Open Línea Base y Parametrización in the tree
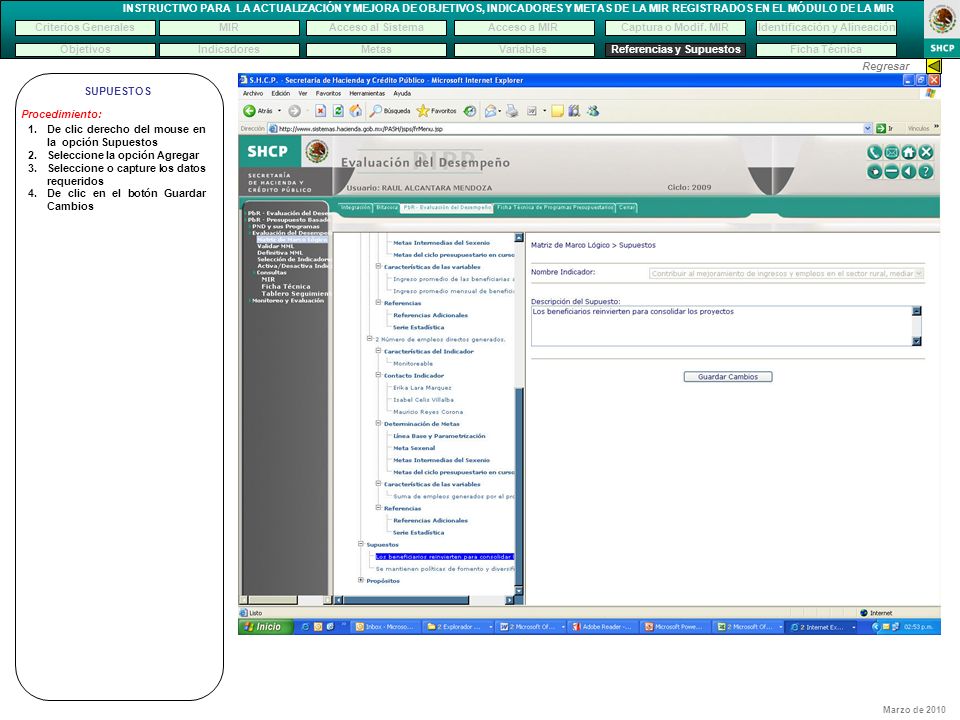 coord(439,436)
